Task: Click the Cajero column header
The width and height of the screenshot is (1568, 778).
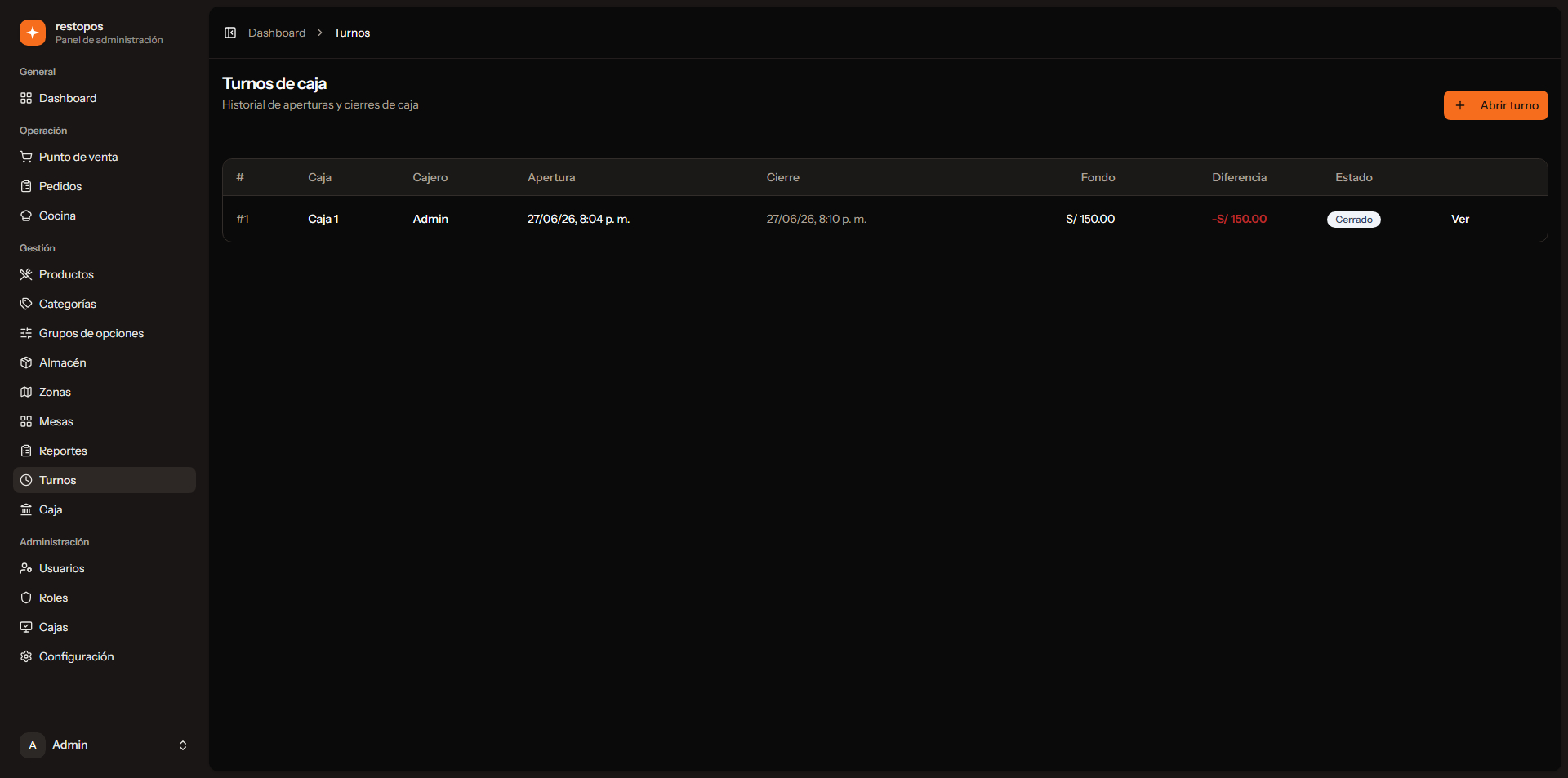Action: (x=430, y=177)
